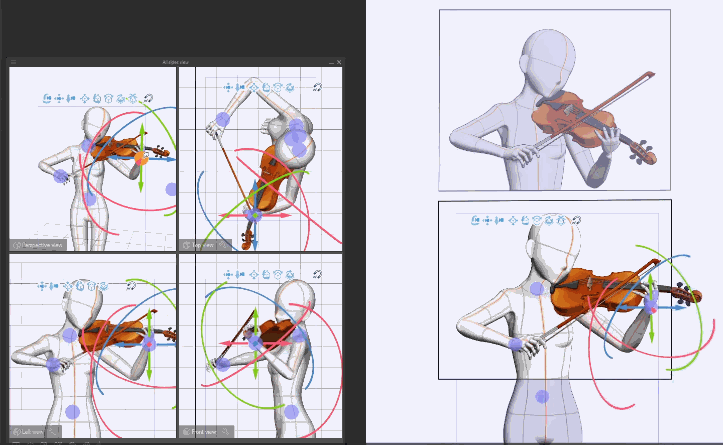Select dolly camera icon in Left view pane

coord(54,286)
